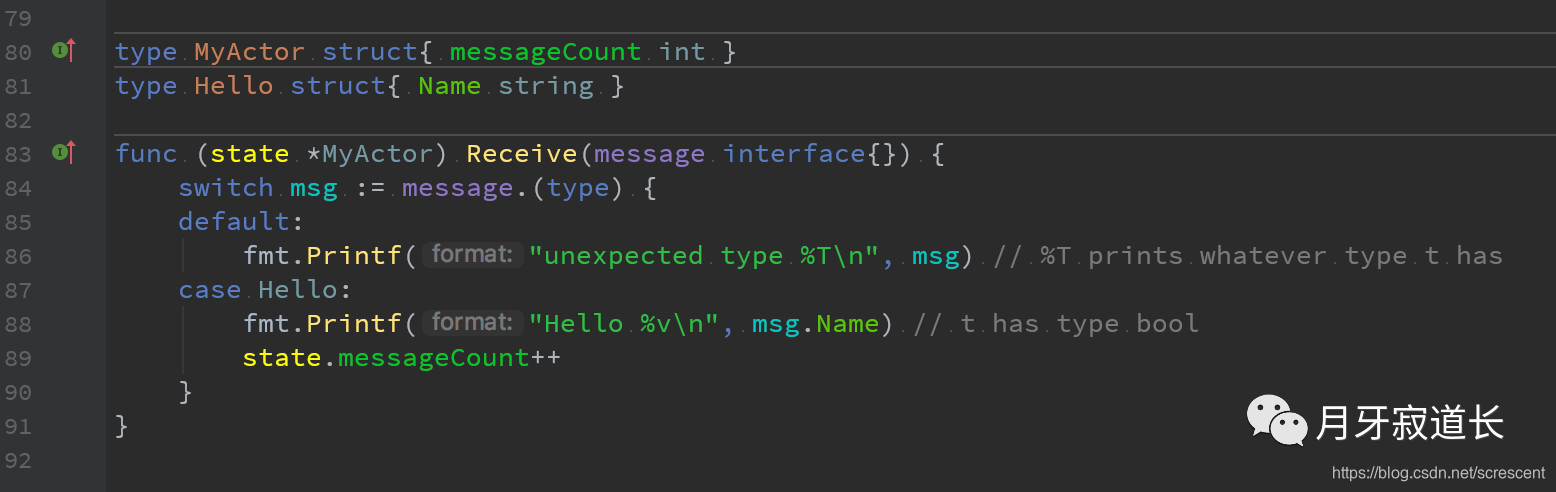Click state.messageCount++ on line 89

pyautogui.click(x=402, y=358)
